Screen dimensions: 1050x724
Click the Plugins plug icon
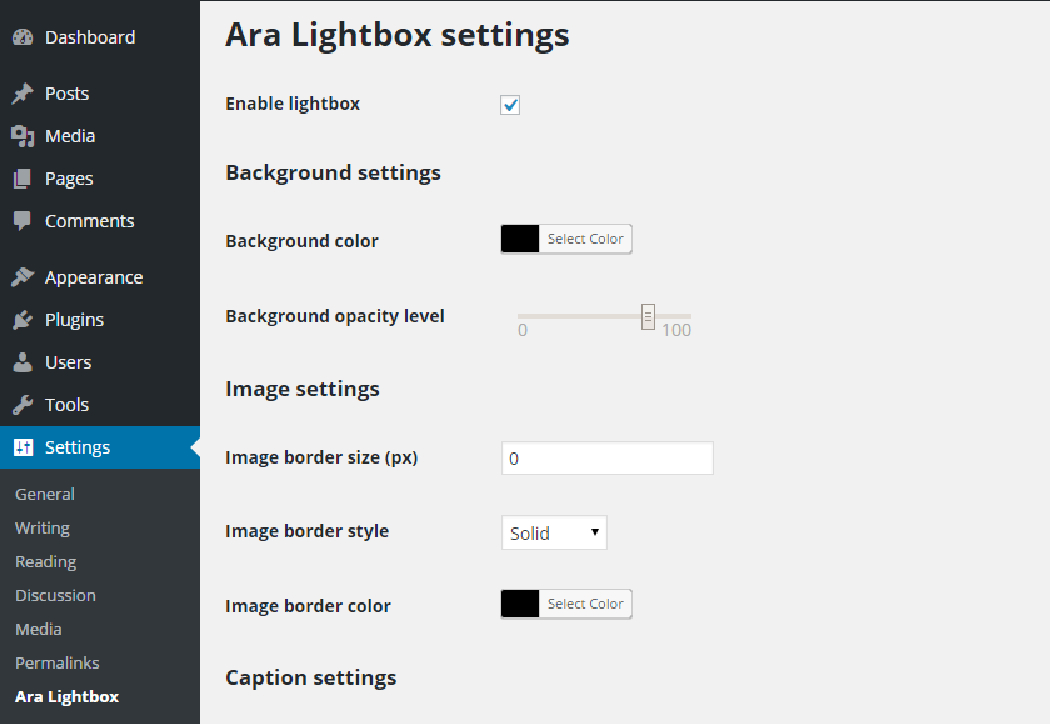pos(23,320)
